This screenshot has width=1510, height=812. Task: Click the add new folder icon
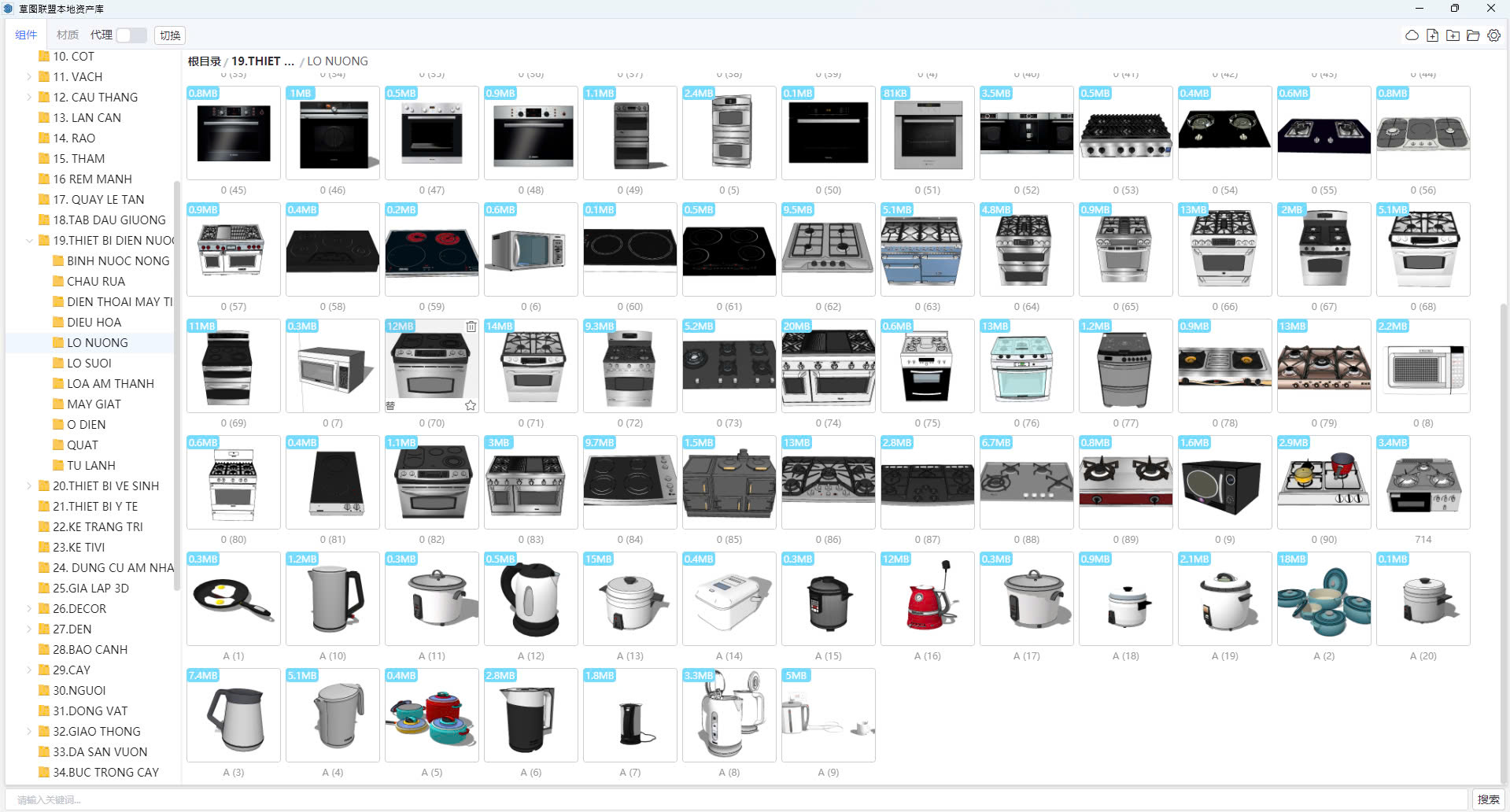[1453, 35]
